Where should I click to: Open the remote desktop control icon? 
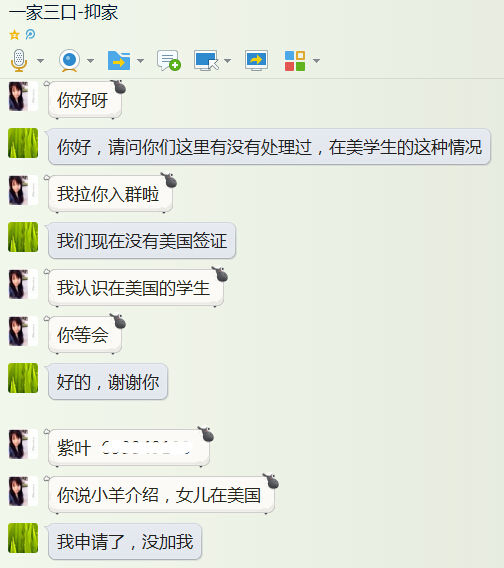pos(207,60)
